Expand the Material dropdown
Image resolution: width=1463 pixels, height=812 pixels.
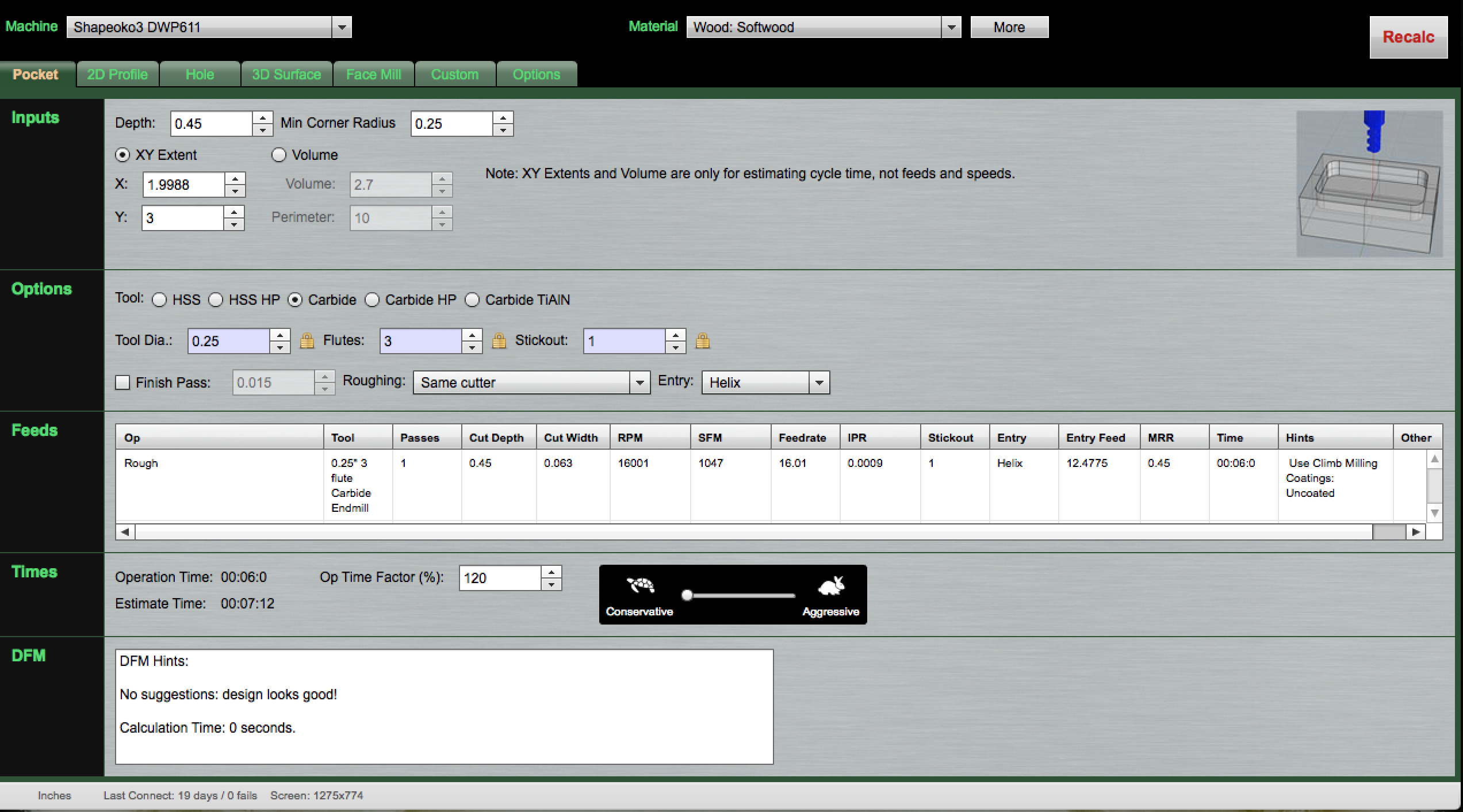pos(951,27)
